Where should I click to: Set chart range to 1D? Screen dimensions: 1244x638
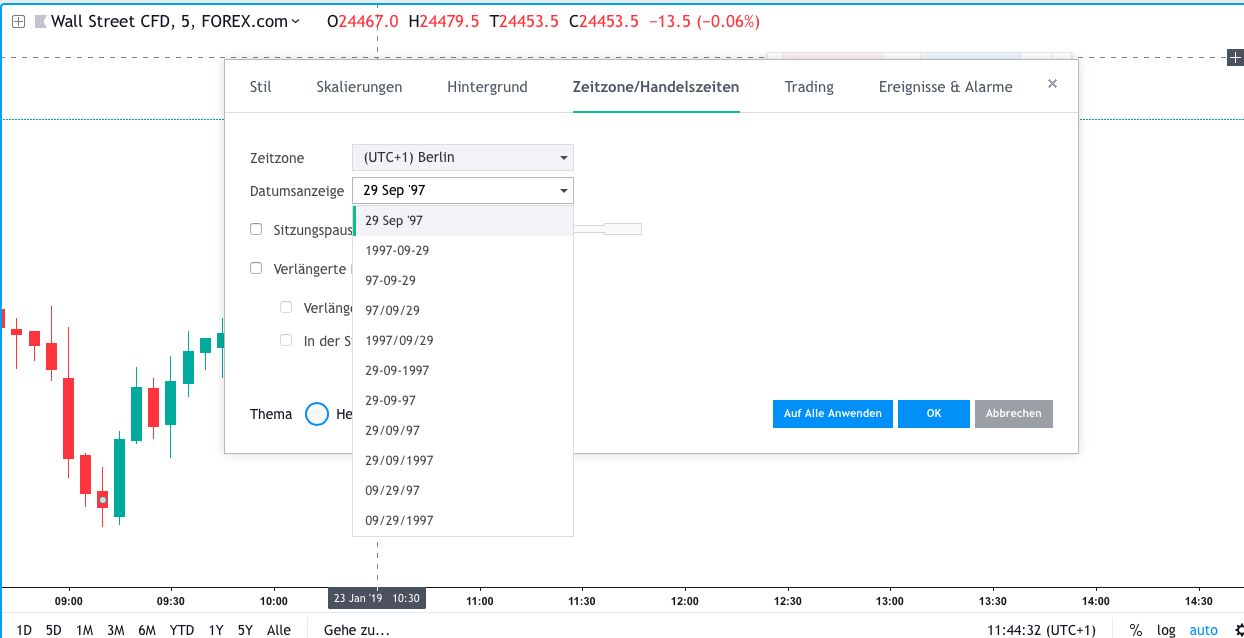tap(24, 630)
